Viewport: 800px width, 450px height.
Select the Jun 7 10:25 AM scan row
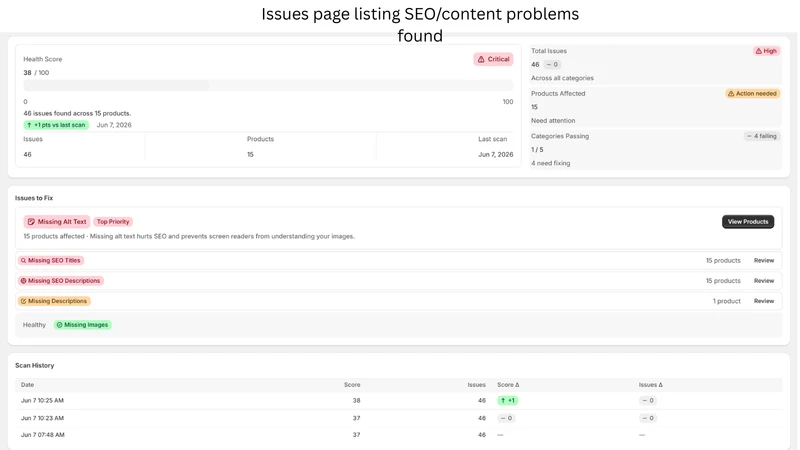click(x=398, y=401)
